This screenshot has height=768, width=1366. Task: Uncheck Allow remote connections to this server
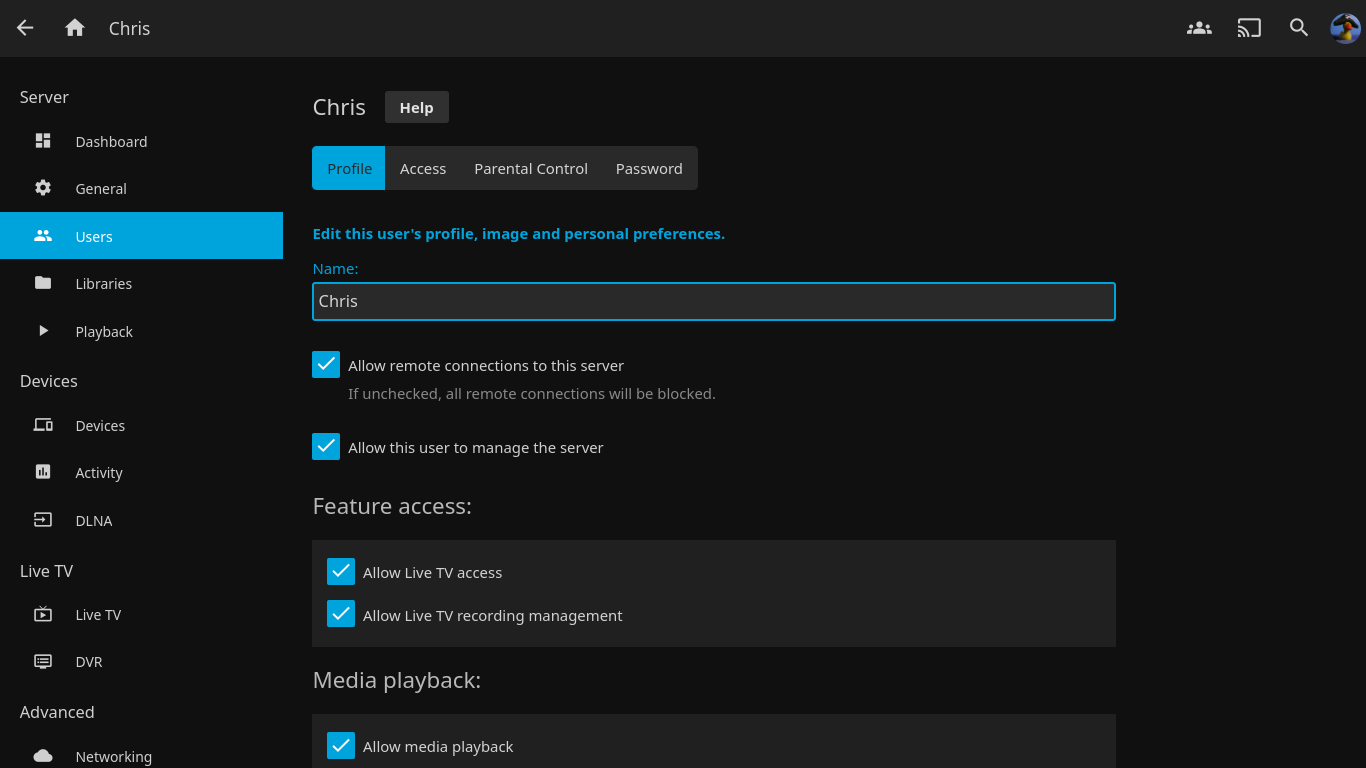coord(326,365)
